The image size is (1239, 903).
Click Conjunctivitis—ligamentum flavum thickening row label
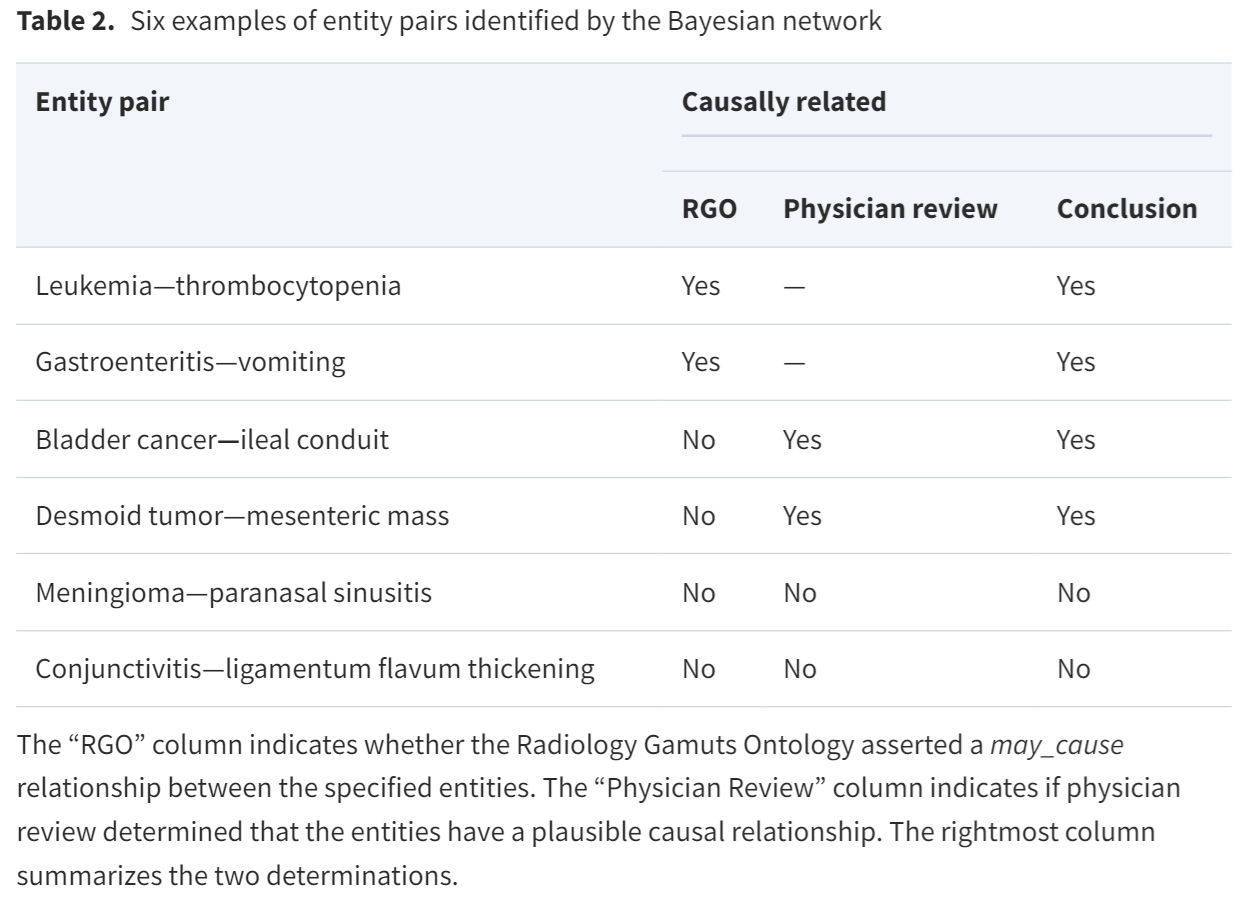pyautogui.click(x=316, y=670)
